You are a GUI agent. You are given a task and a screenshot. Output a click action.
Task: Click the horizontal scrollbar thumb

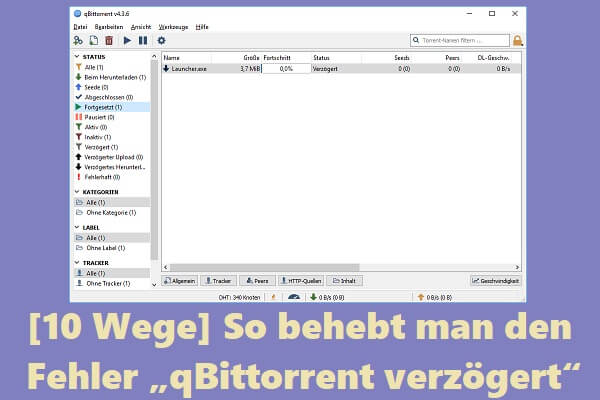(265, 267)
